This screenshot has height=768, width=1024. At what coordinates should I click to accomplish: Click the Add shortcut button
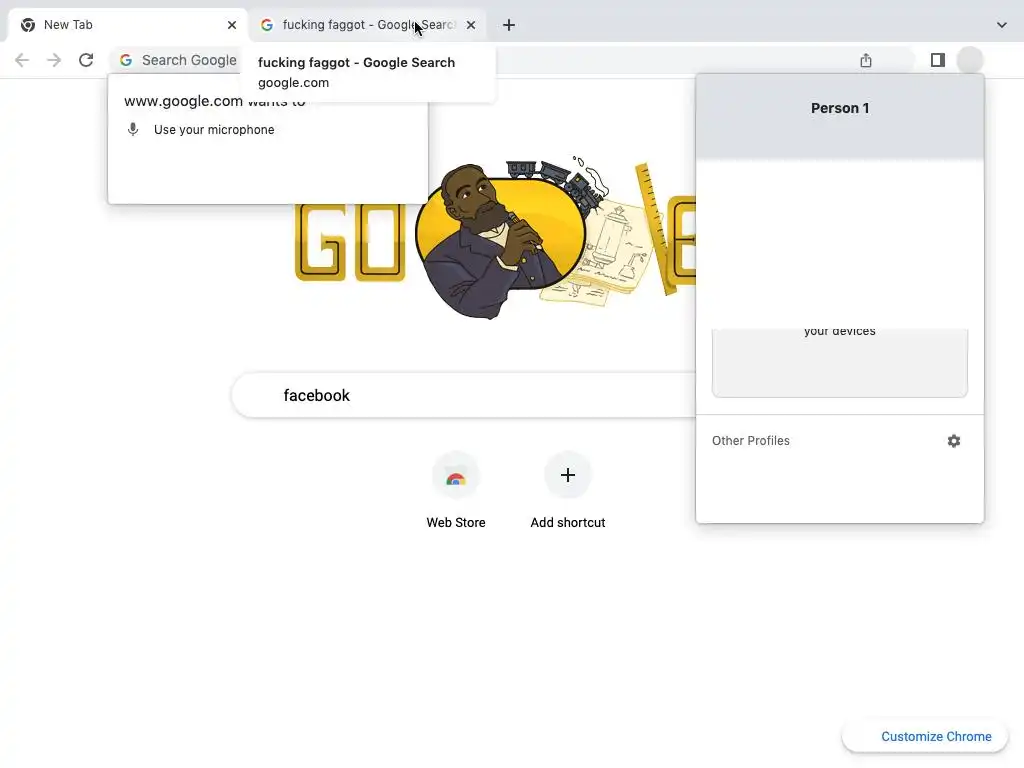point(568,490)
